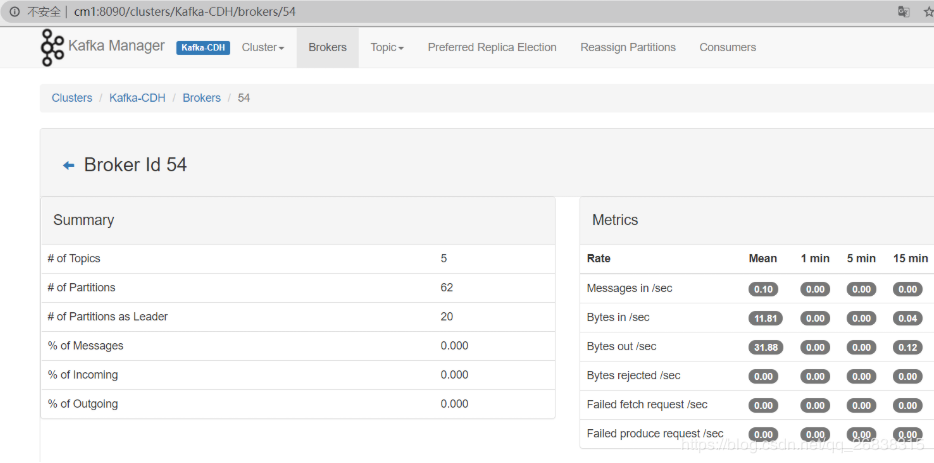Image resolution: width=934 pixels, height=463 pixels.
Task: Click the 0.04 Bytes in 15 min badge
Action: 908,319
